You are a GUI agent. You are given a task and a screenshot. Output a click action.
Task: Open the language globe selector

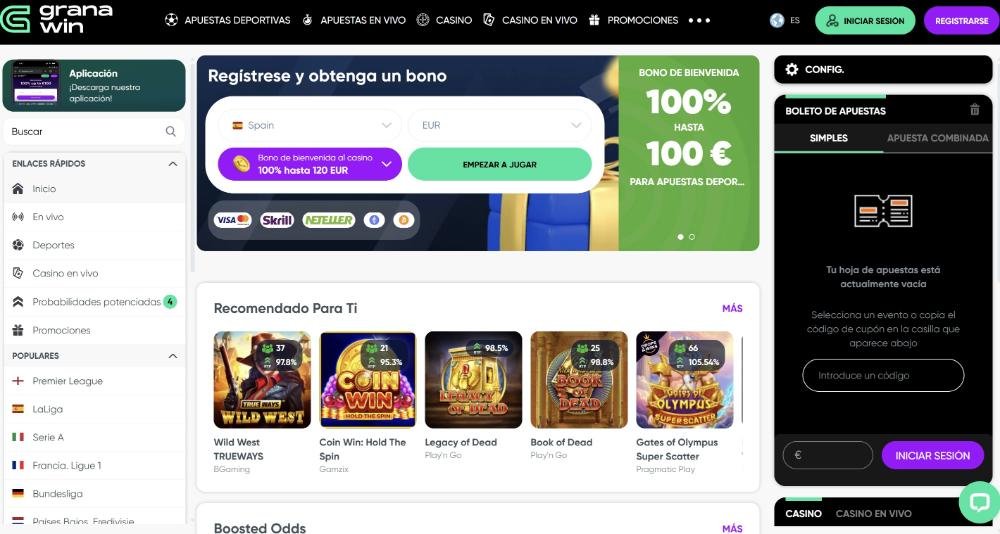click(777, 20)
